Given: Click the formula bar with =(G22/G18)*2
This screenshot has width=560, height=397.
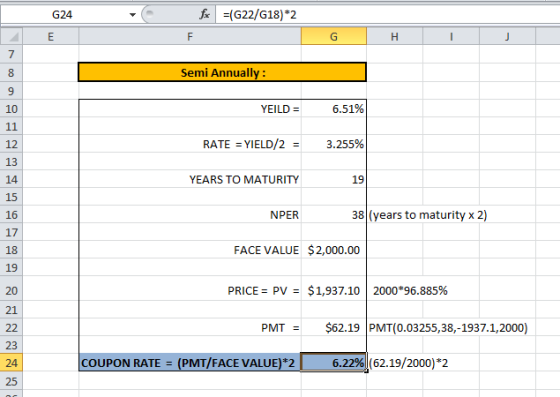Looking at the screenshot, I should coord(388,15).
